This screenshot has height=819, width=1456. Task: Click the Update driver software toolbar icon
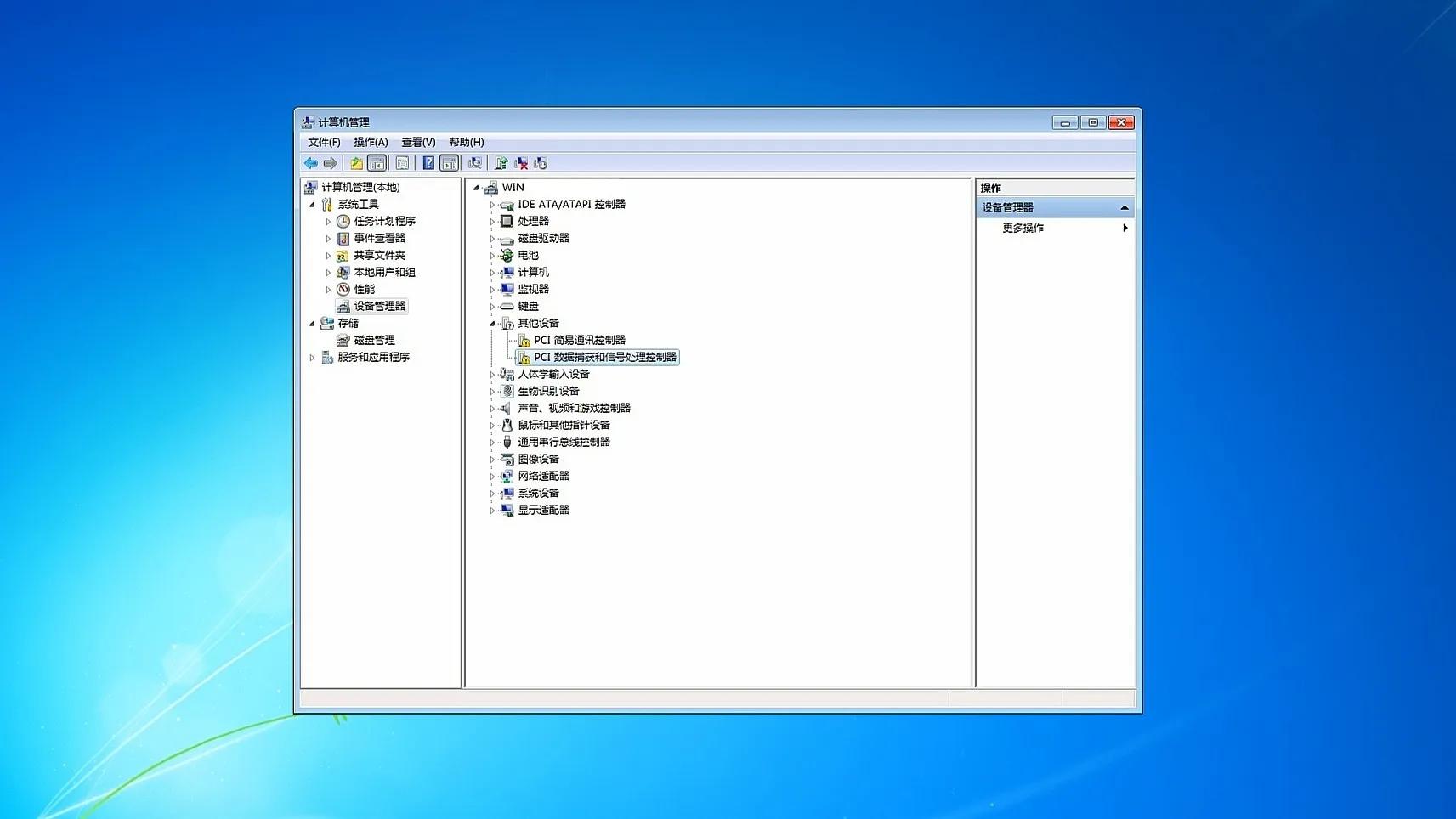(x=501, y=163)
